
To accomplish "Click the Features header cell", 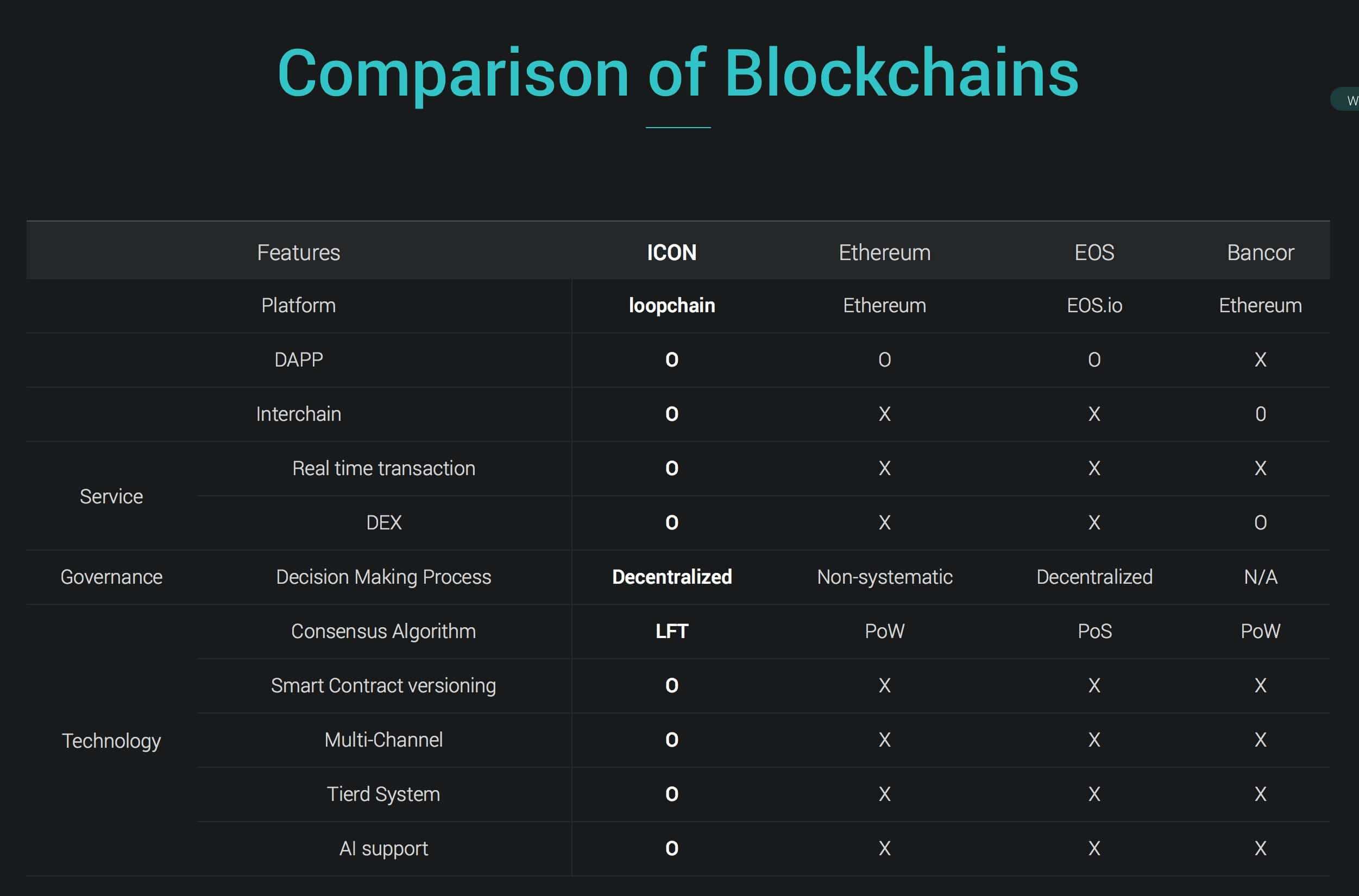I will pos(298,253).
